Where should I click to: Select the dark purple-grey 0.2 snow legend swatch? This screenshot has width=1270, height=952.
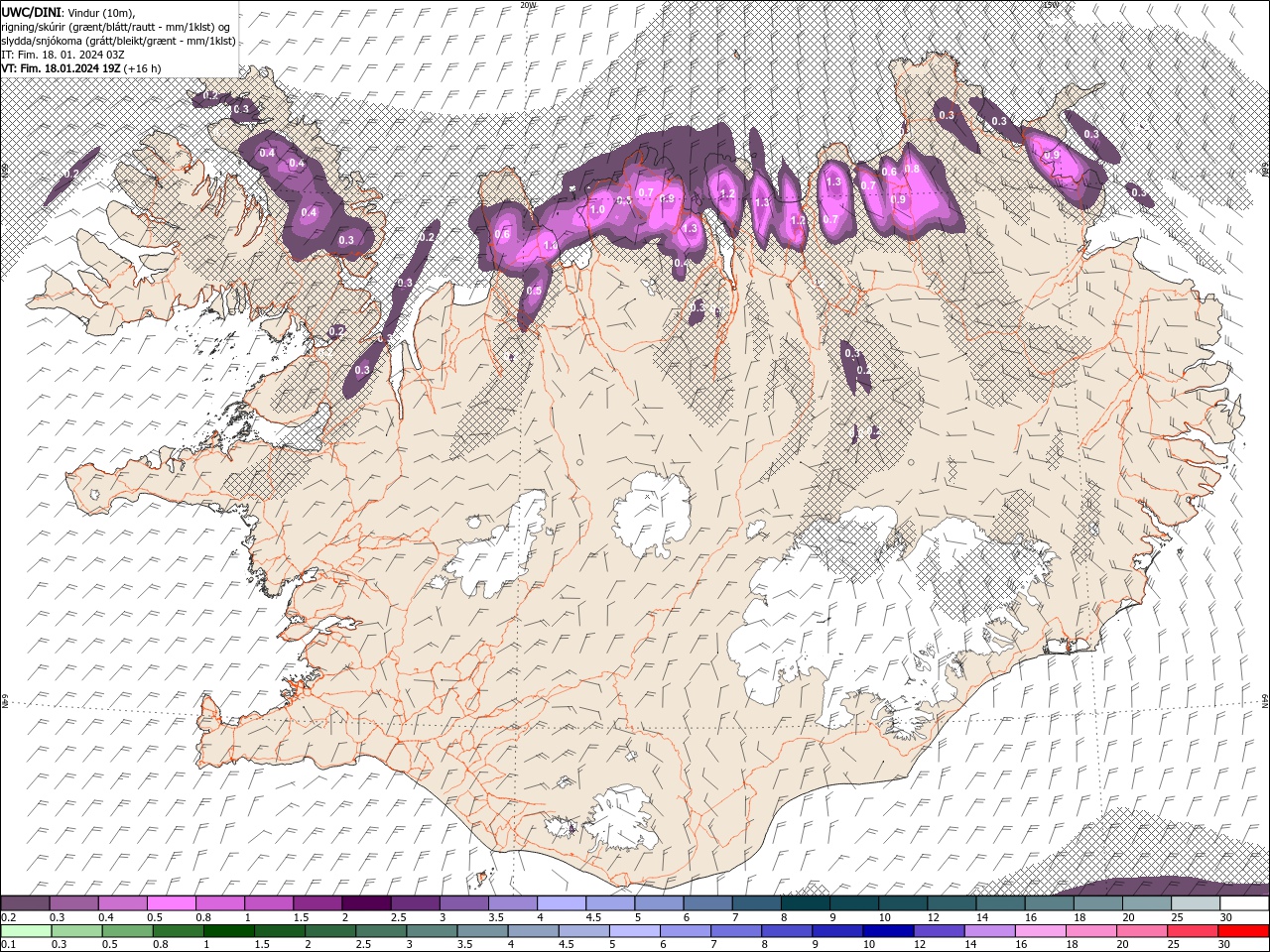click(x=25, y=903)
